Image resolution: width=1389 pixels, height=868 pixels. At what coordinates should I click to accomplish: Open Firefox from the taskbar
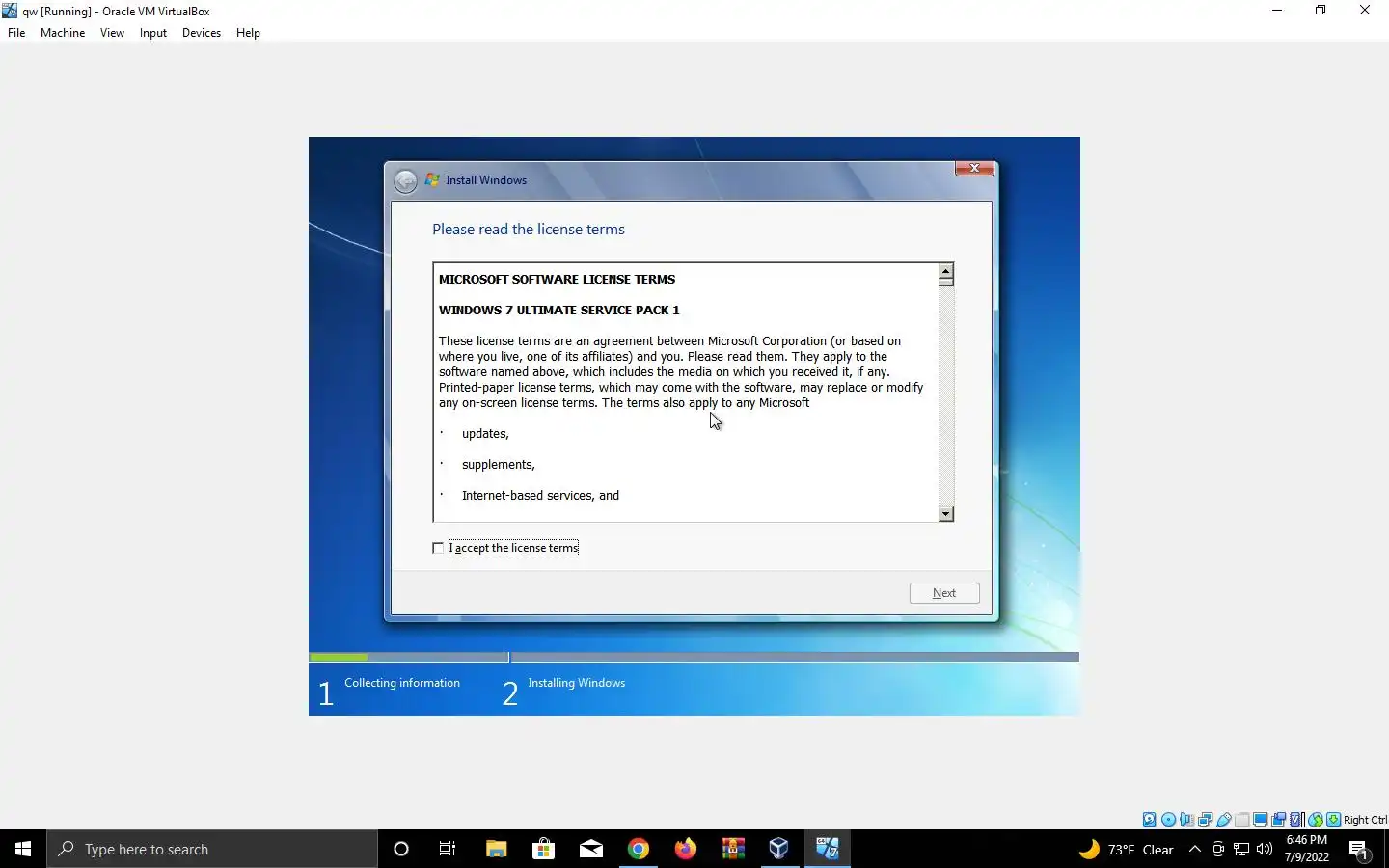[685, 849]
